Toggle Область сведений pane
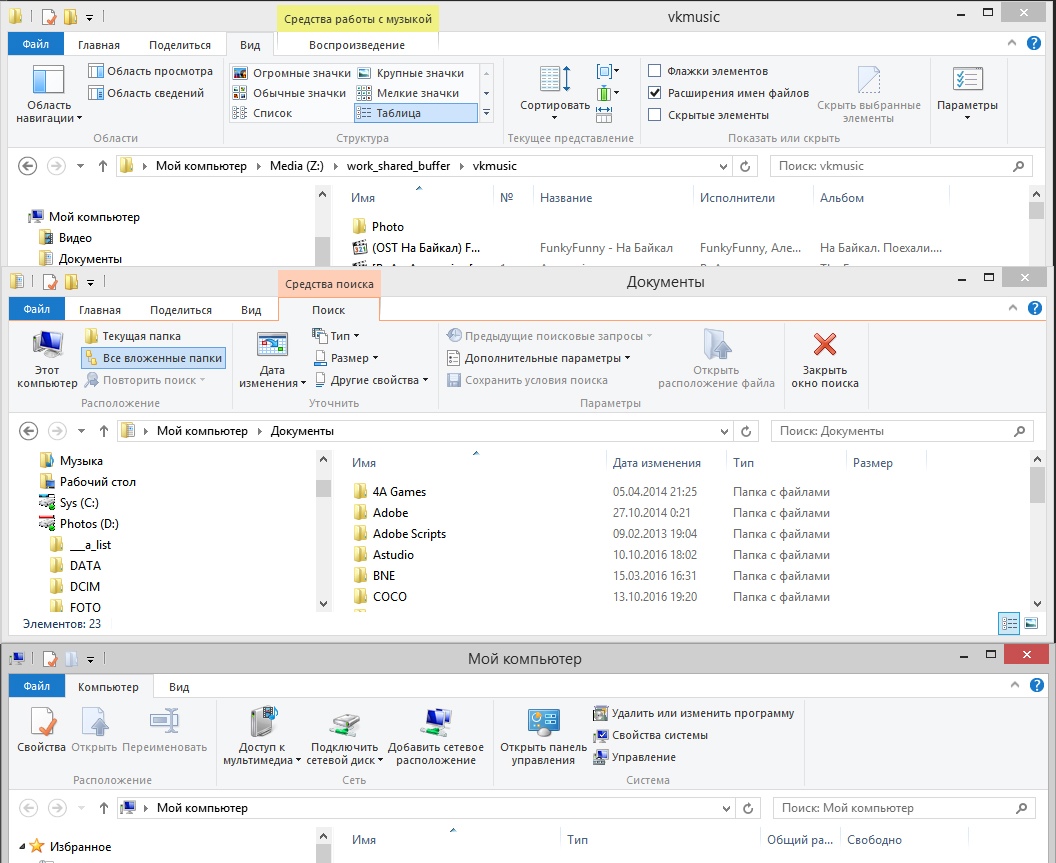This screenshot has height=863, width=1056. 146,93
